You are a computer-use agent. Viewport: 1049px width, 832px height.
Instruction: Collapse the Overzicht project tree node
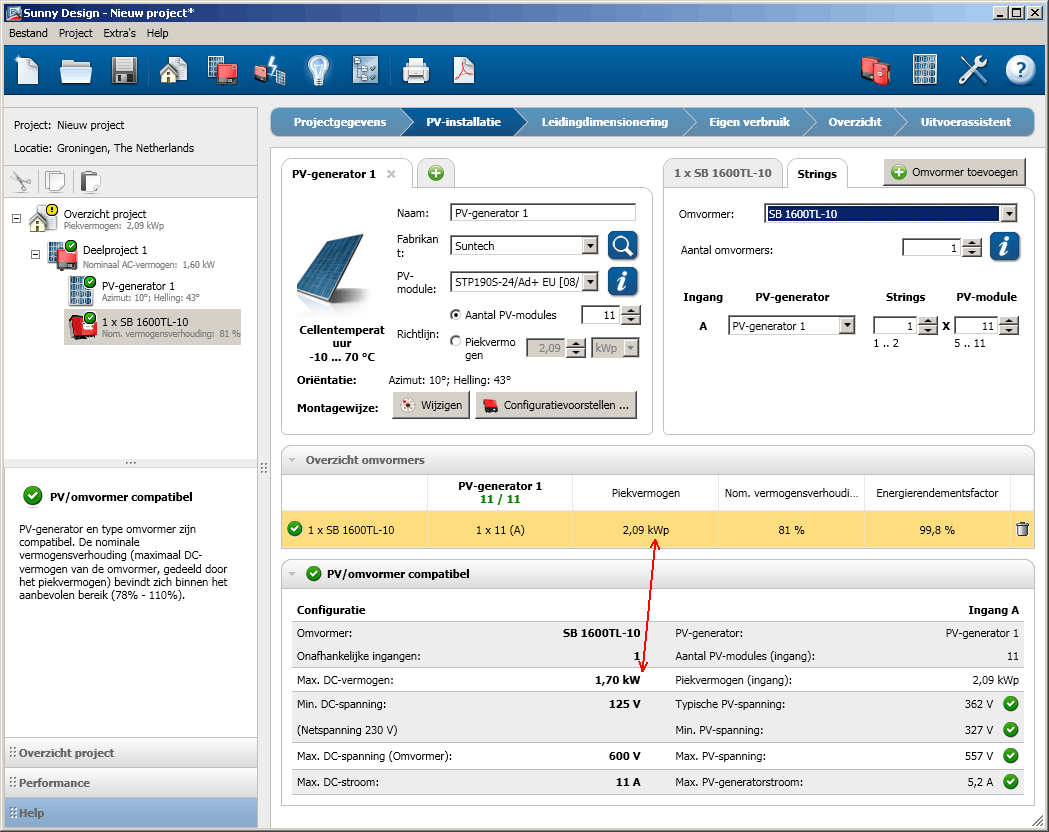[17, 219]
